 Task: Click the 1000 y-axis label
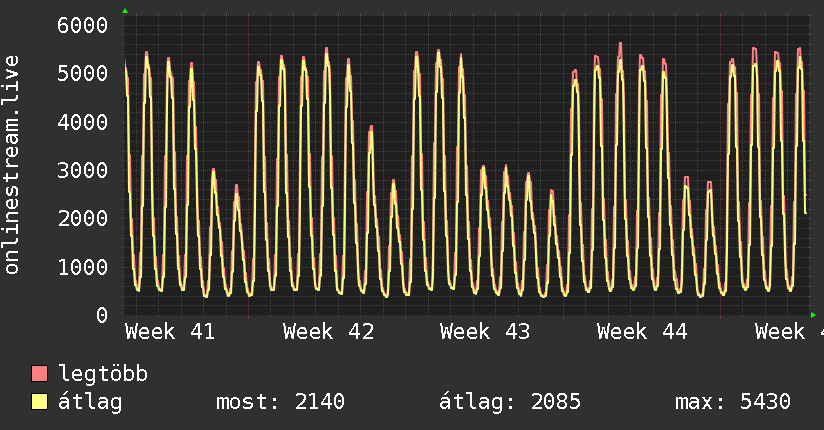(x=83, y=267)
